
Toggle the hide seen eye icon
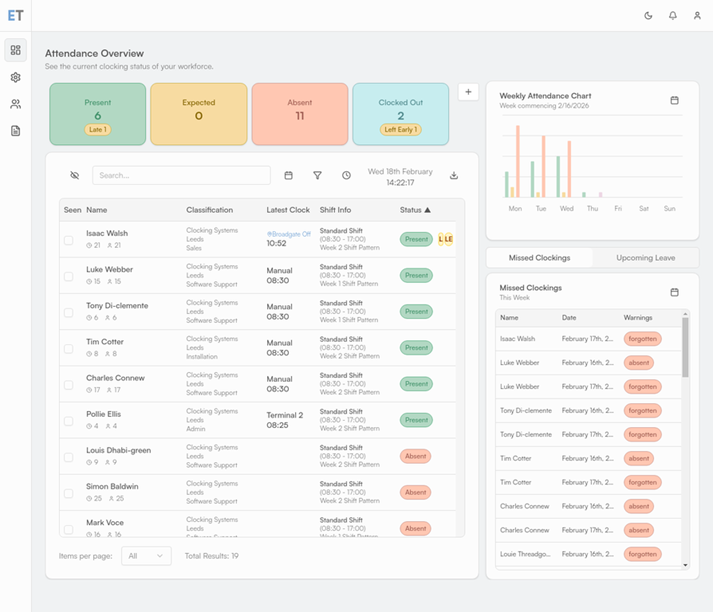coord(74,176)
